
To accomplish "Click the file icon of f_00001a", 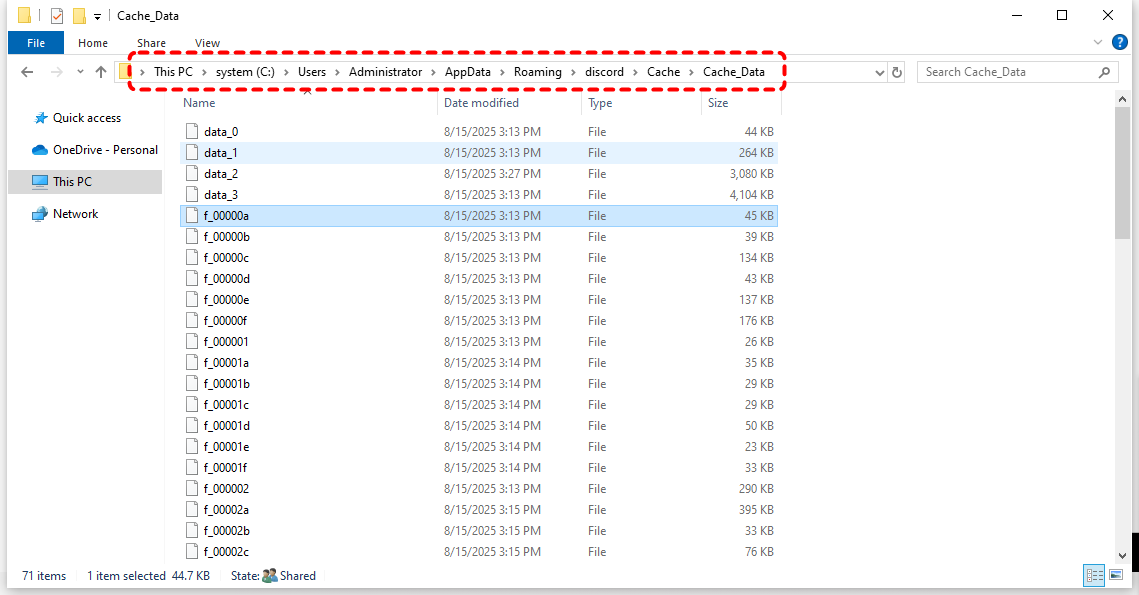I will pos(192,363).
